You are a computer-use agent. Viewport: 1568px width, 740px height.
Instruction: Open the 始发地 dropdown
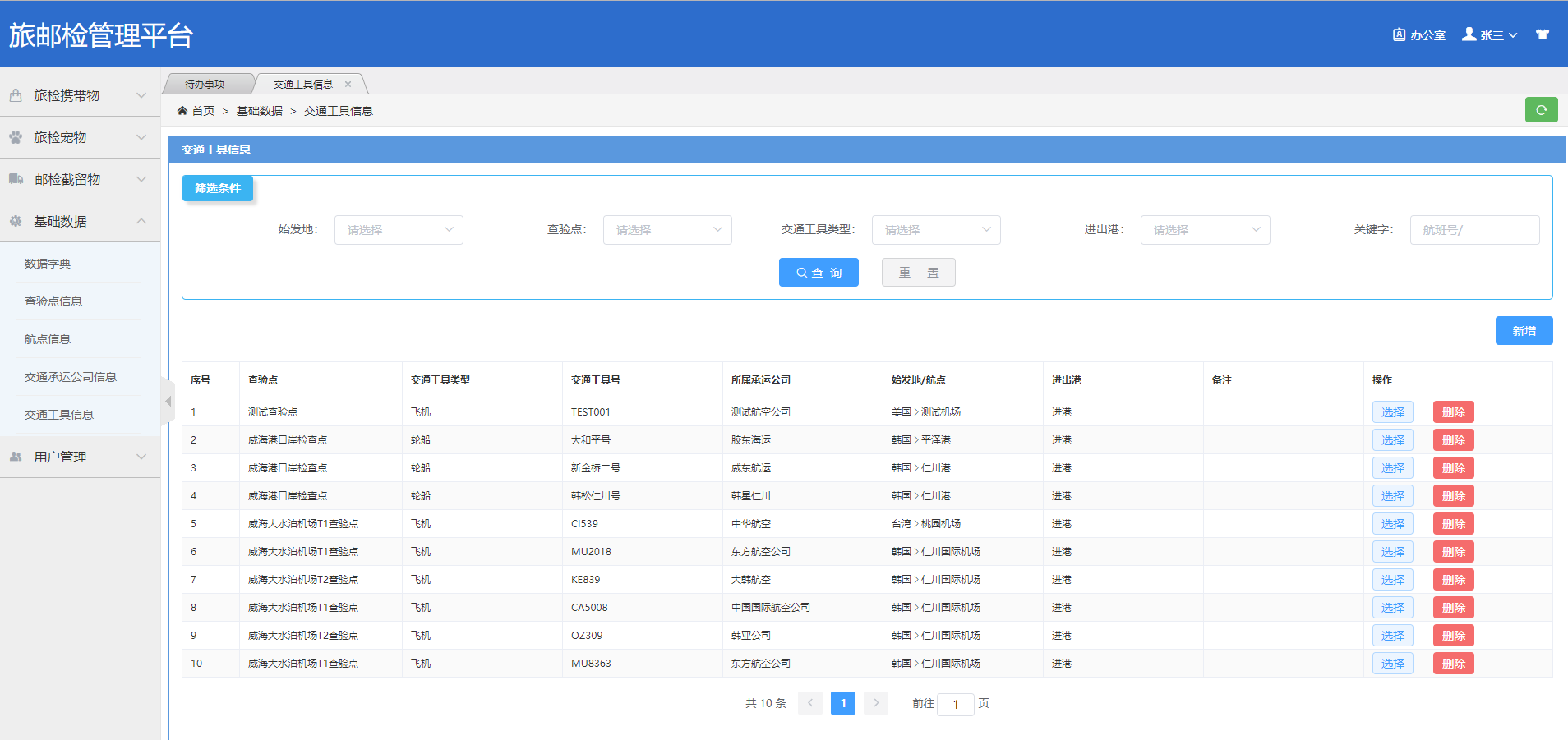399,230
